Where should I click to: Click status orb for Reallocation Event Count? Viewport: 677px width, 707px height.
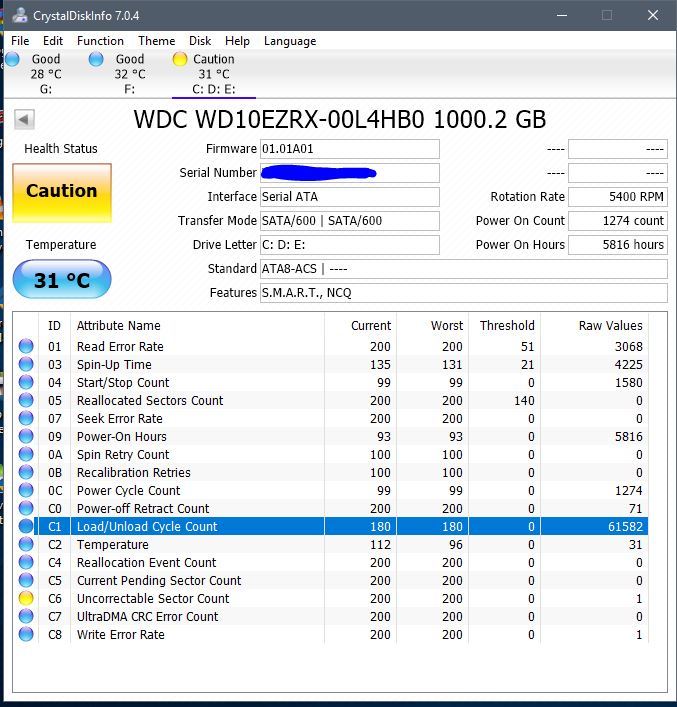(x=26, y=563)
